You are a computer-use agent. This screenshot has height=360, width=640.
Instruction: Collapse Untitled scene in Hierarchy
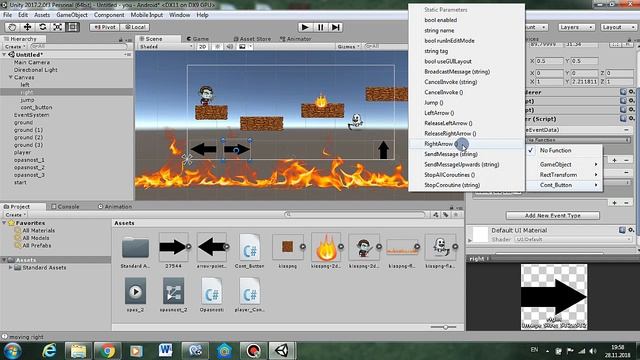(x=4, y=55)
